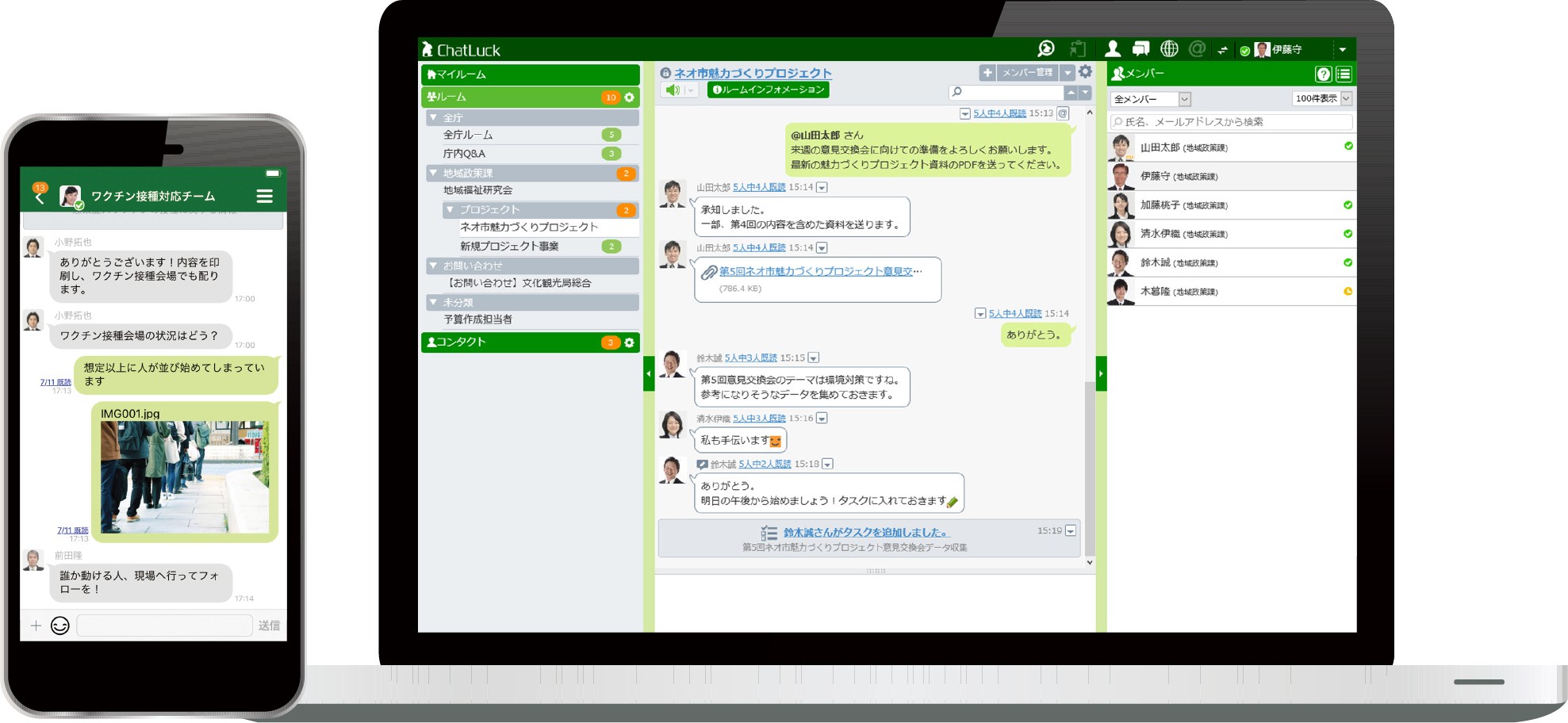Collapse the プロジェクト folder in the room tree
This screenshot has width=1568, height=723.
pyautogui.click(x=450, y=210)
